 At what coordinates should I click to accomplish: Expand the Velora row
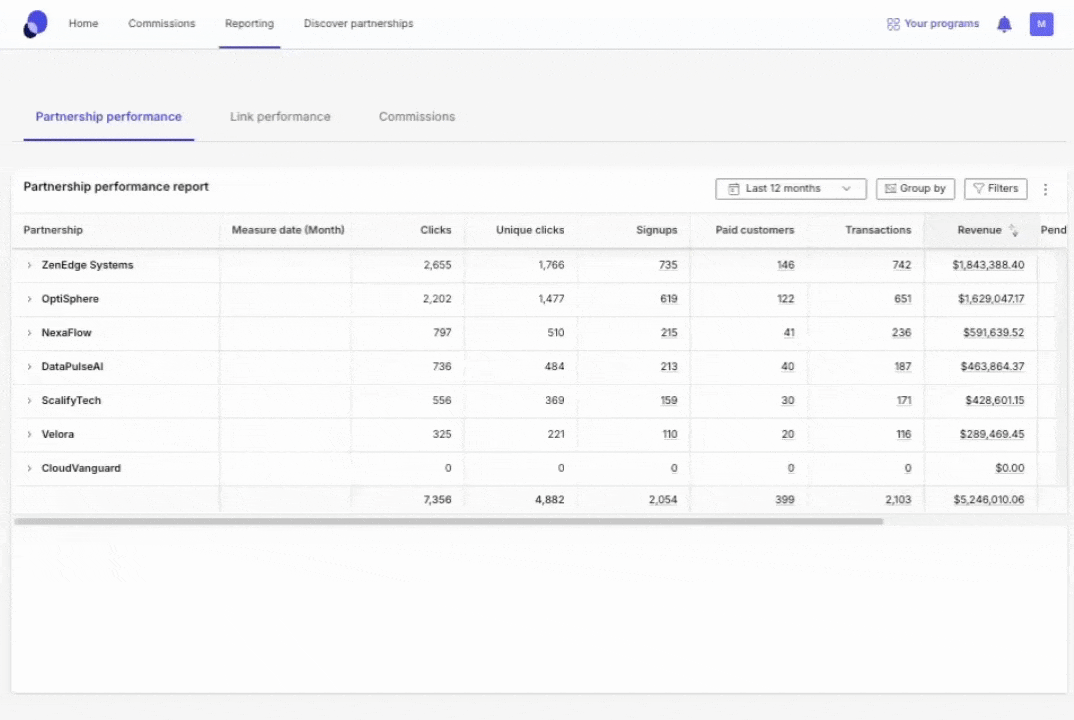(29, 434)
